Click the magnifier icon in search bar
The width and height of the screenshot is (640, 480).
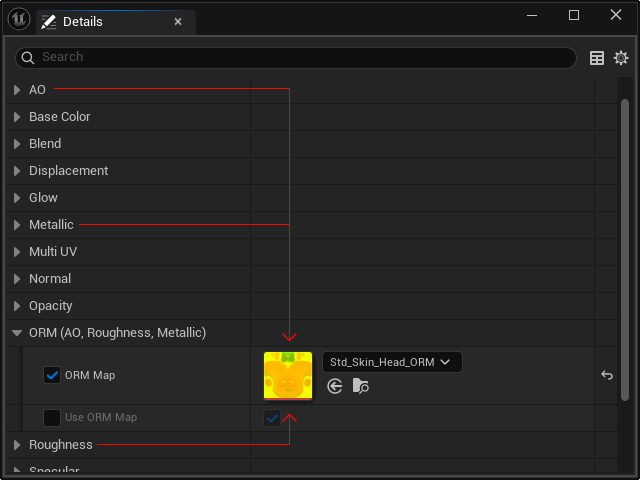27,58
